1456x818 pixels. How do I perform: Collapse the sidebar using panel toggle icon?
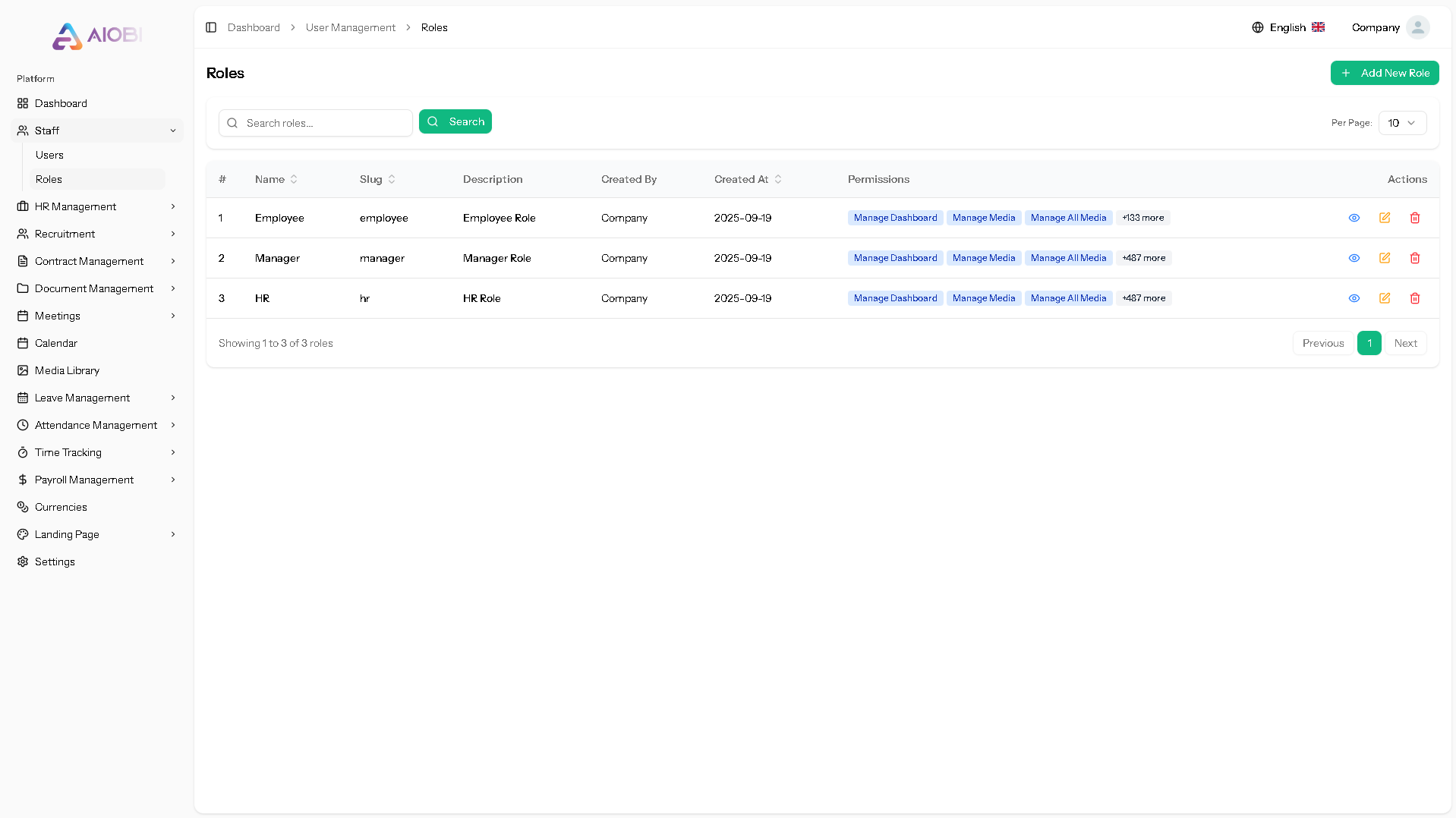point(211,27)
